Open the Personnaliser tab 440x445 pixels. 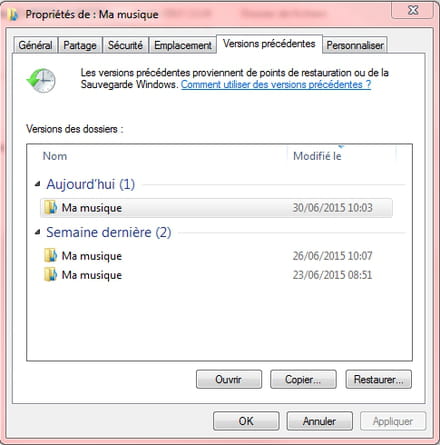click(x=355, y=45)
